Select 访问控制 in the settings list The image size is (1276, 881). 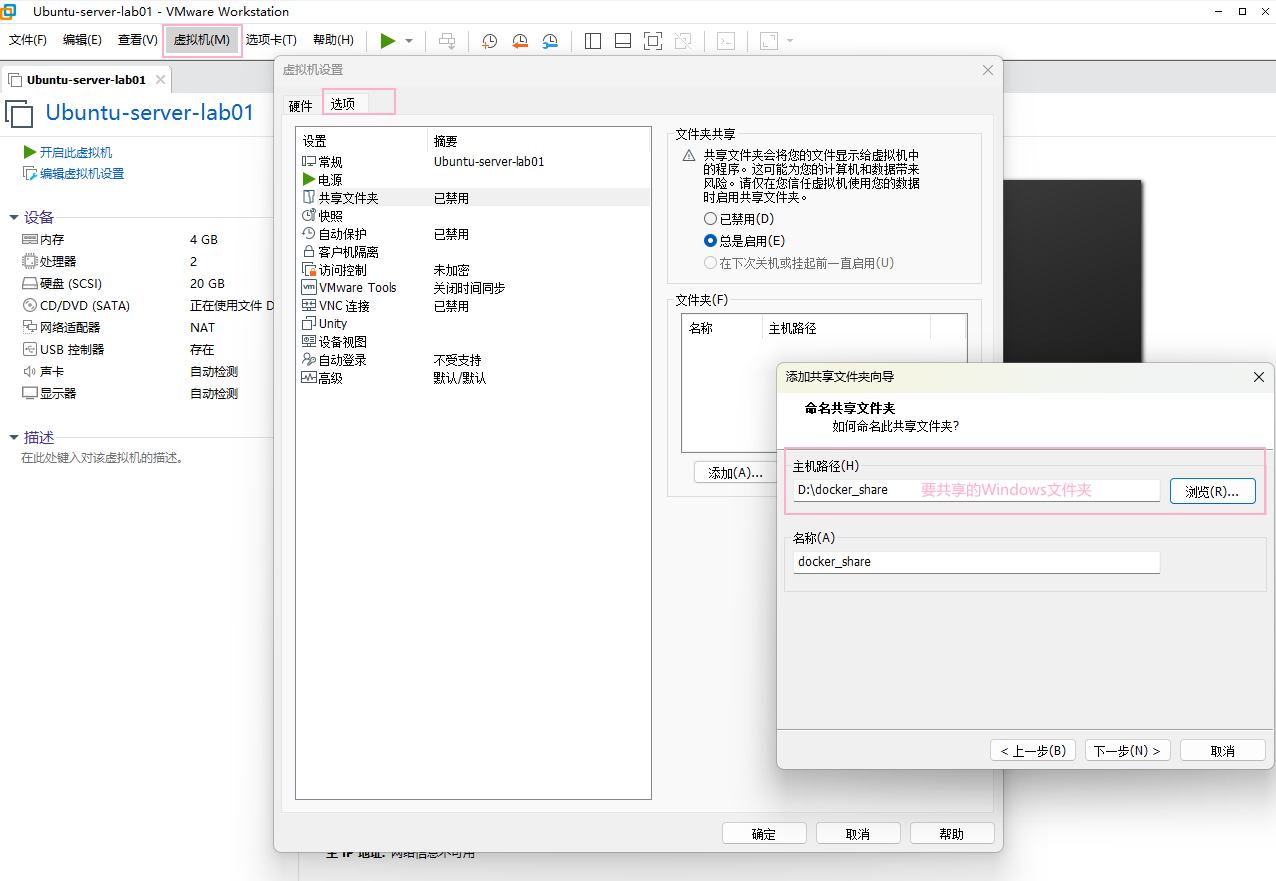pyautogui.click(x=473, y=270)
